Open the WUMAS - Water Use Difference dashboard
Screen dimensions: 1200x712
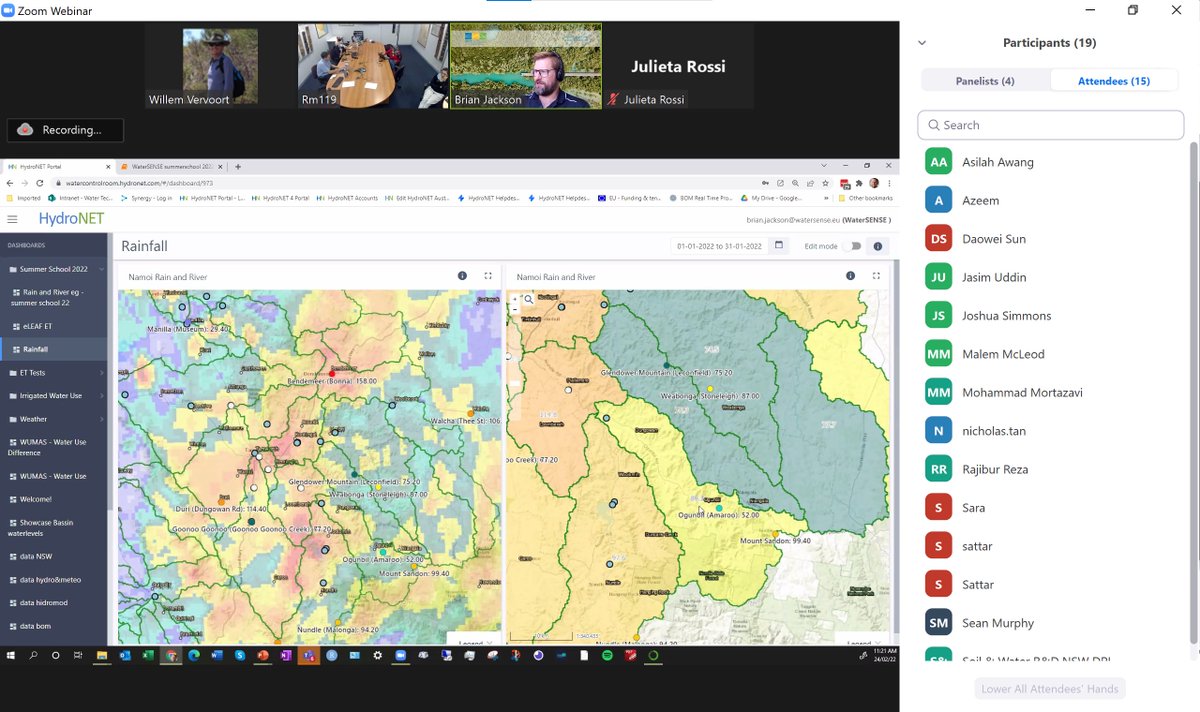click(53, 447)
